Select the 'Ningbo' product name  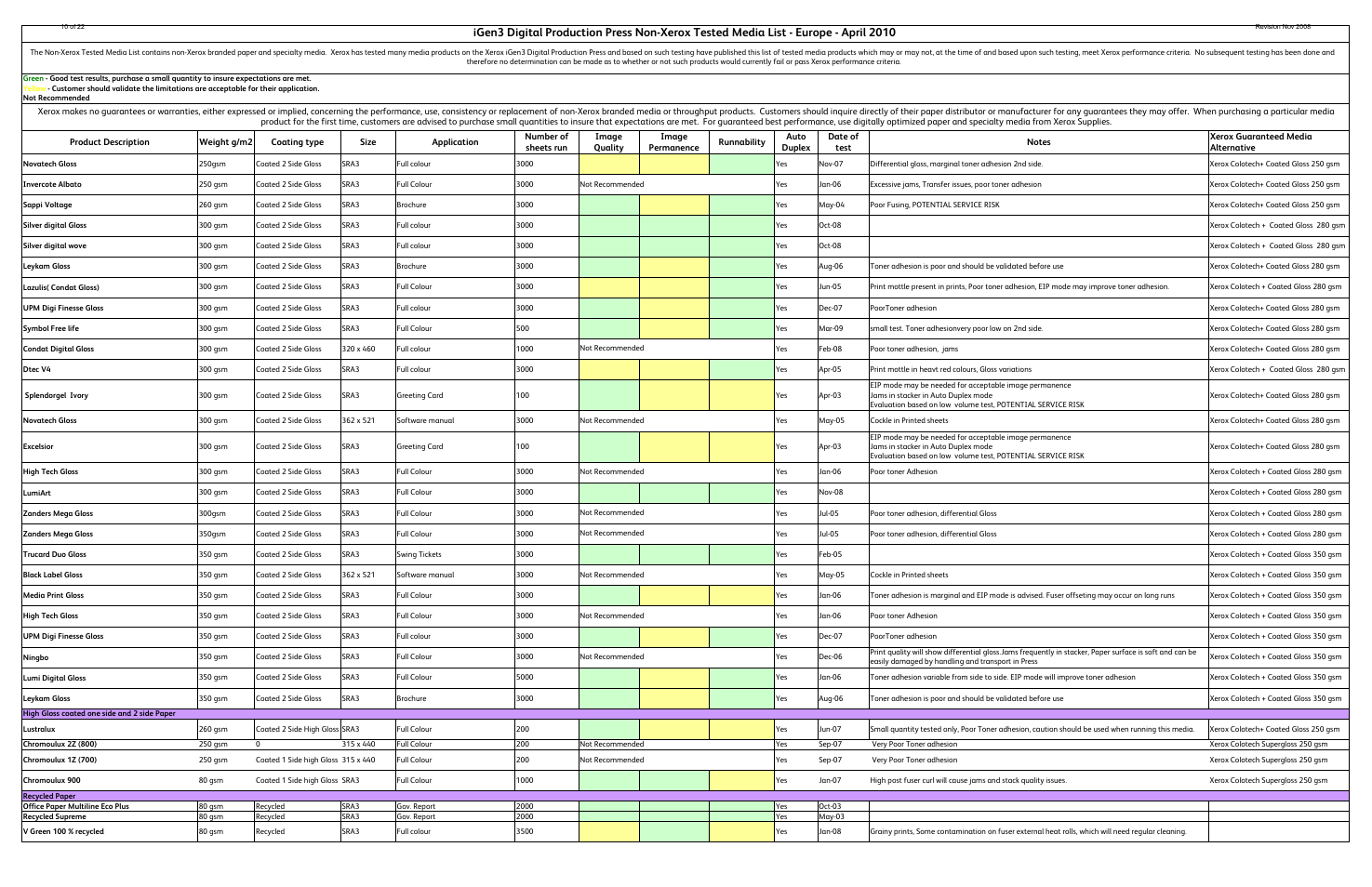35,657
